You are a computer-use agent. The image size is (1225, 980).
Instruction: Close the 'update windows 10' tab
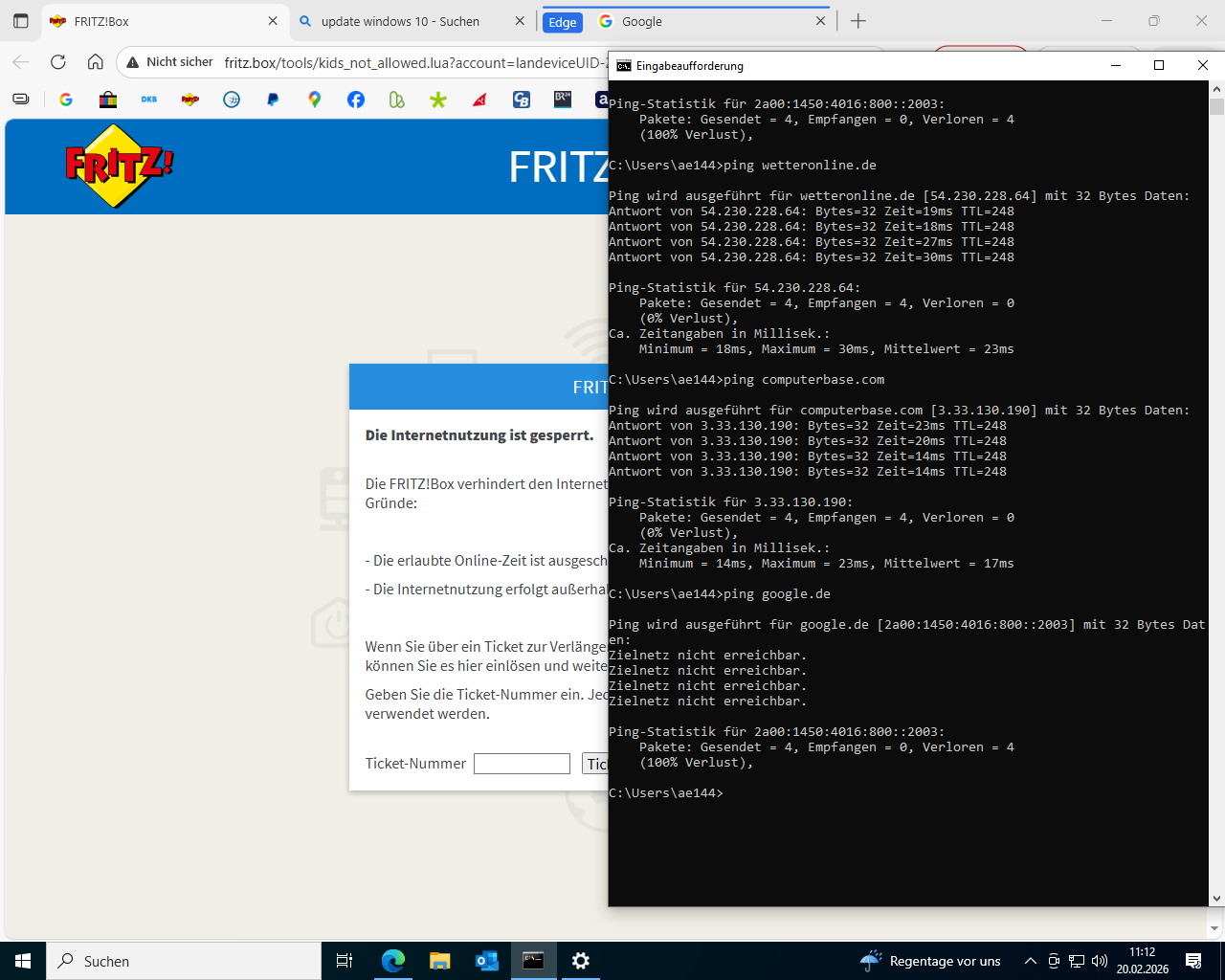click(x=520, y=21)
